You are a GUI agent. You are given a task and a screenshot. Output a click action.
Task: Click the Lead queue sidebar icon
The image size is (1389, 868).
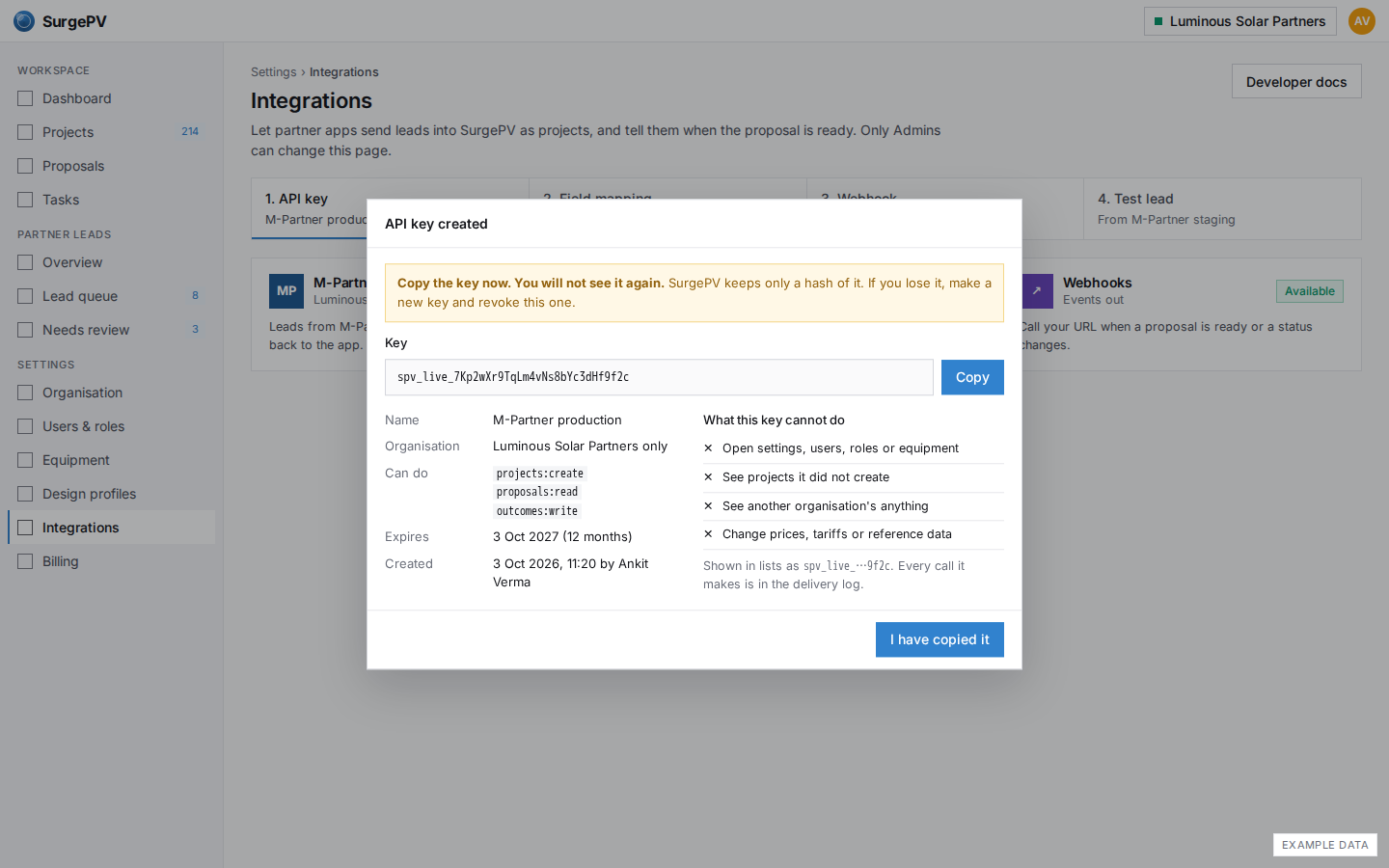tap(25, 296)
